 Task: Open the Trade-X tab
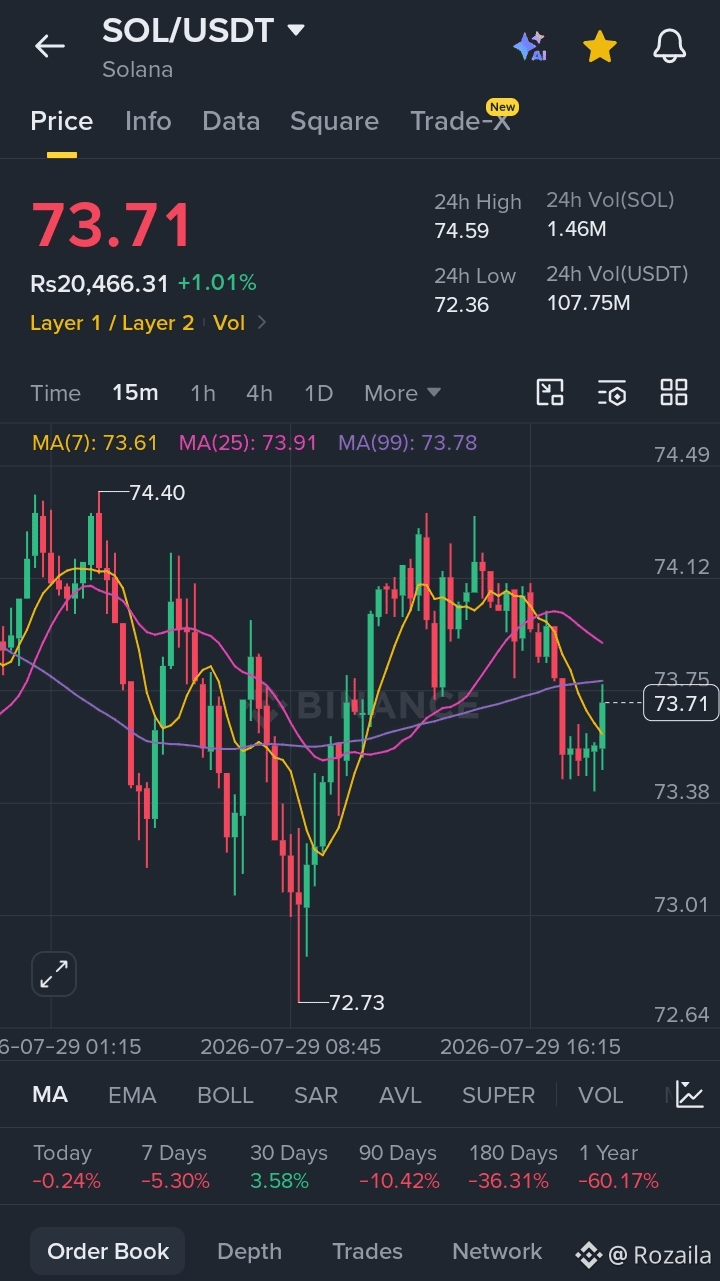pyautogui.click(x=460, y=121)
